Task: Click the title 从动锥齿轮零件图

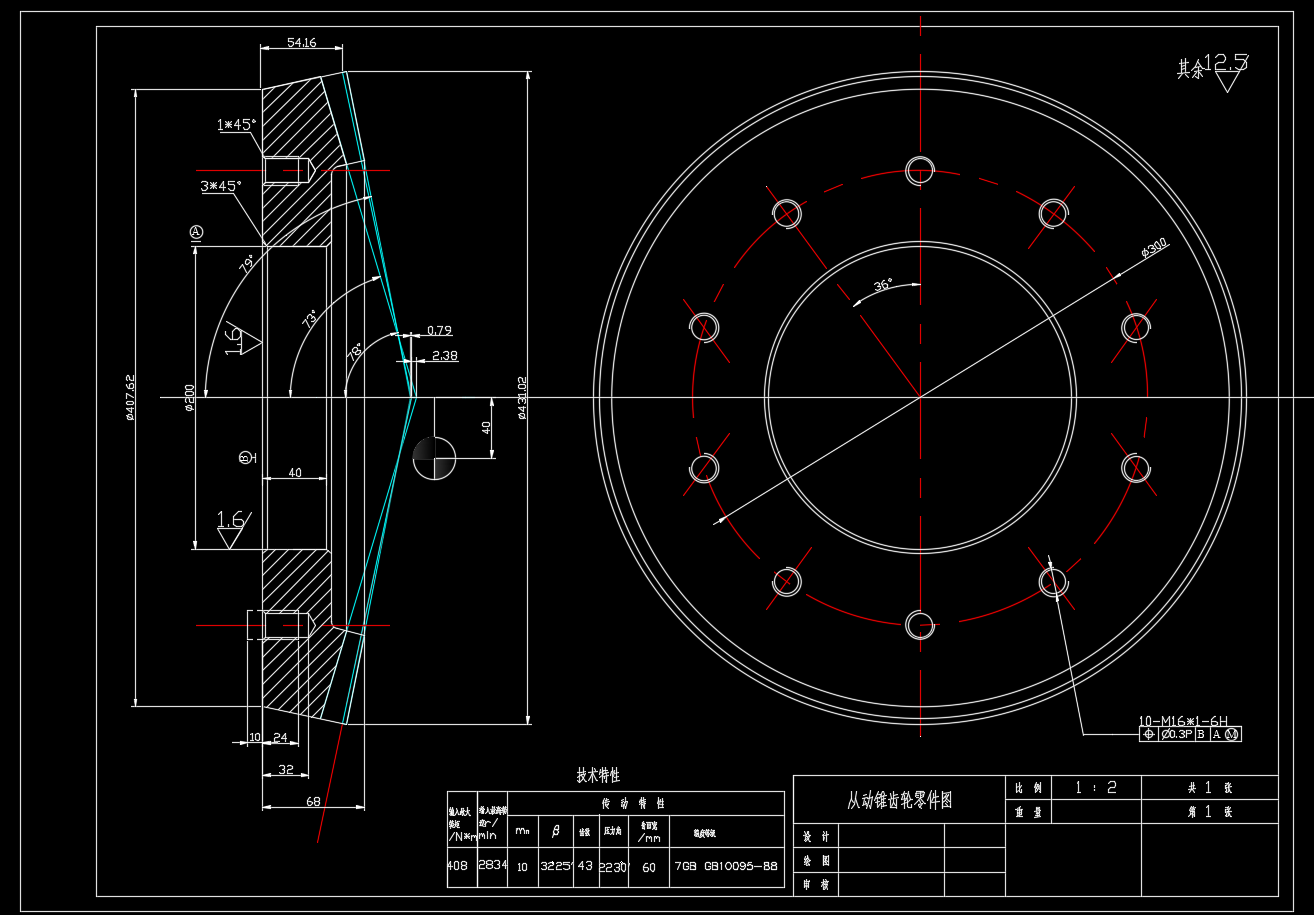Action: pyautogui.click(x=899, y=800)
